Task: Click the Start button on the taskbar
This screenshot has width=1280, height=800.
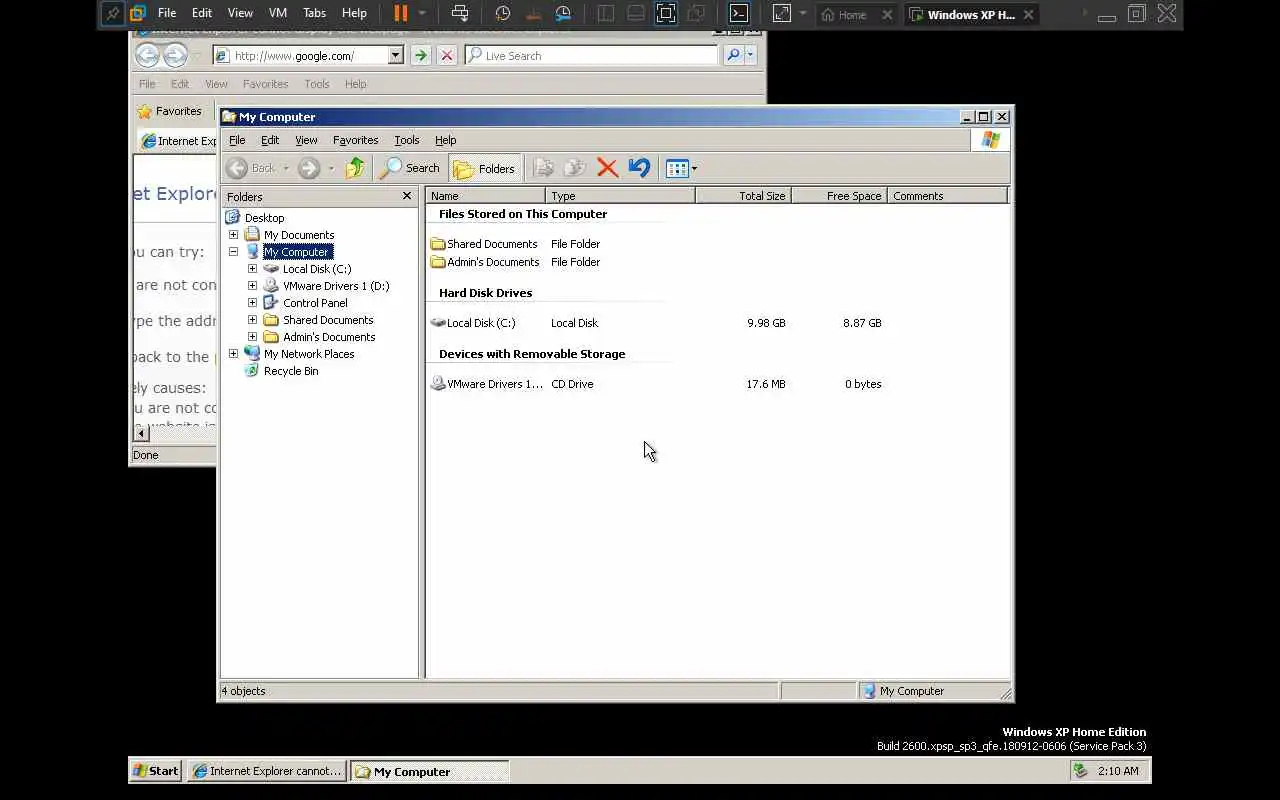Action: click(x=156, y=771)
